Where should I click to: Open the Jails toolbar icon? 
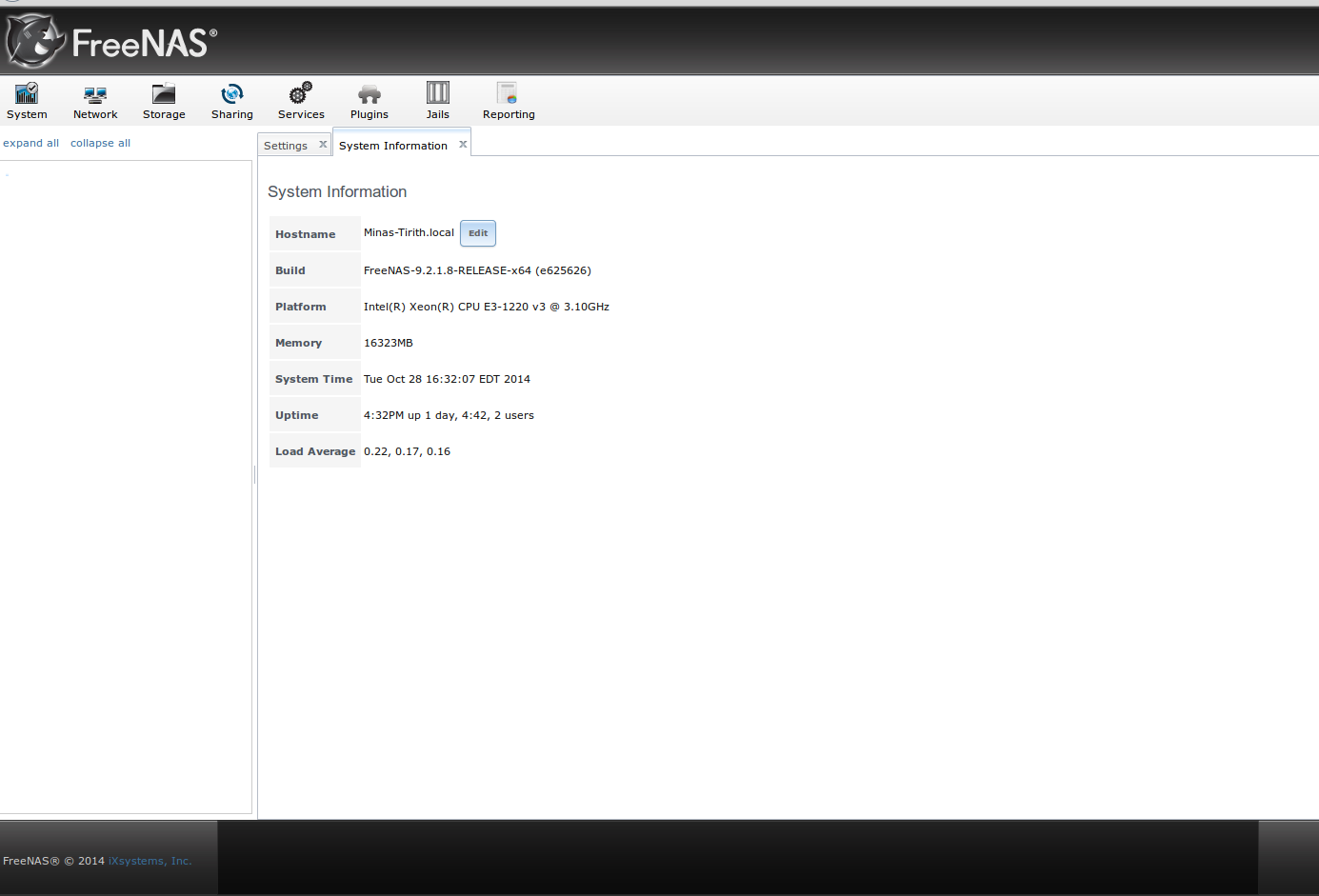point(438,100)
